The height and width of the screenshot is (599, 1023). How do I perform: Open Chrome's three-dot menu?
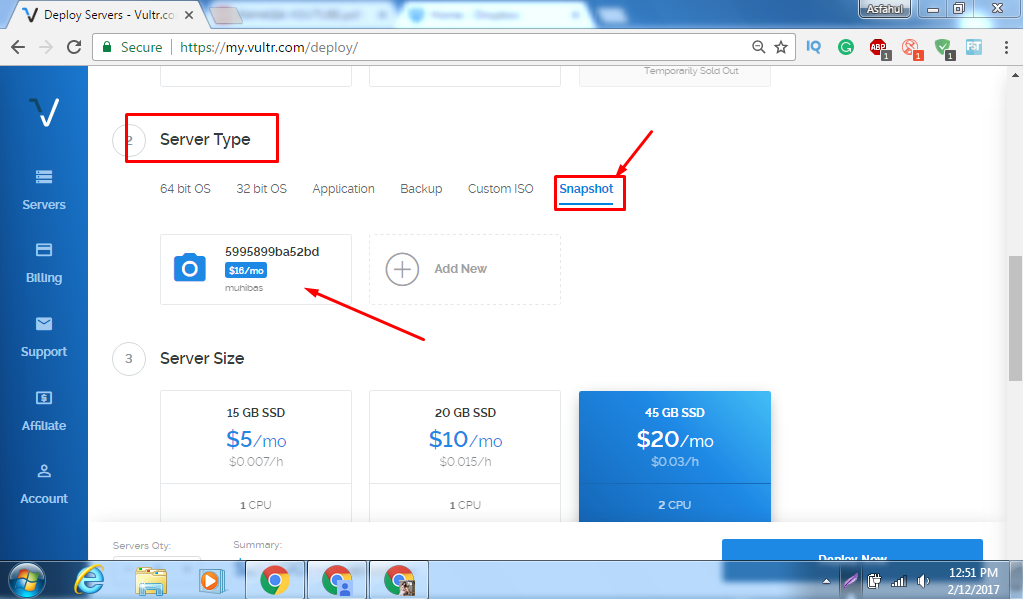pos(1006,47)
